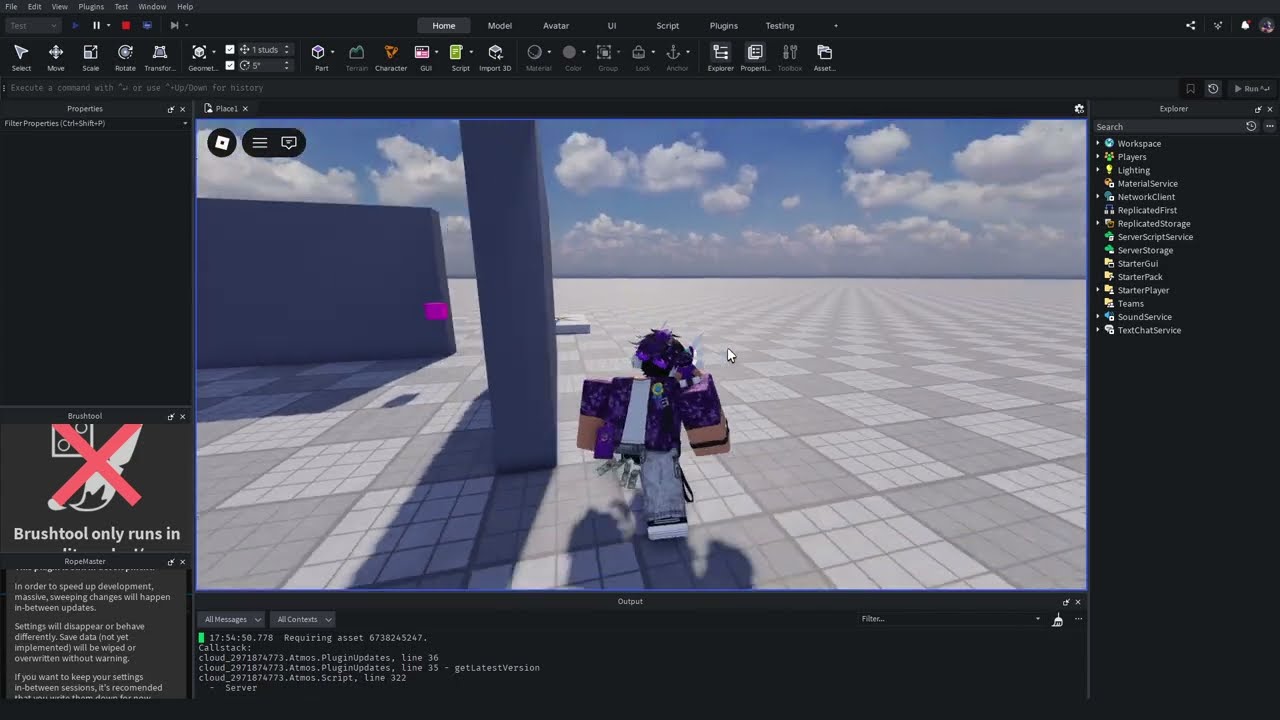Expand the StarterPlayer node
Screen dimensions: 1280x720
(x=1098, y=290)
